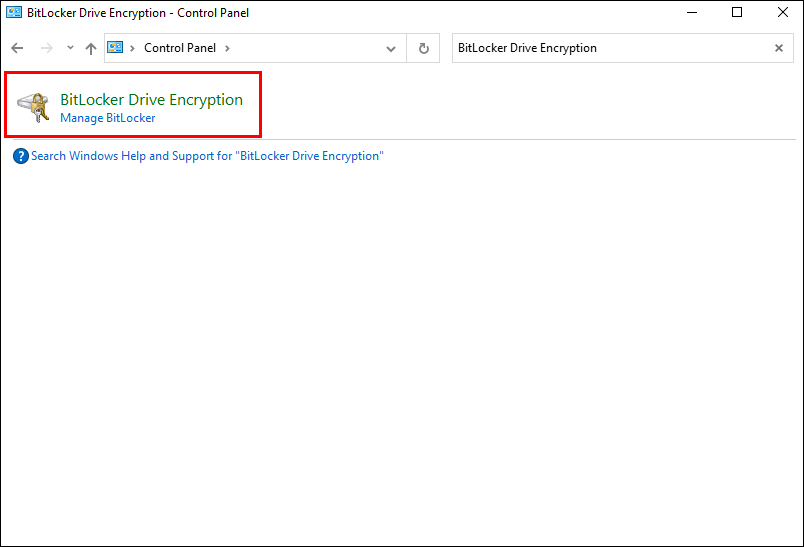Open the address bar previous locations dropdown

(x=391, y=48)
